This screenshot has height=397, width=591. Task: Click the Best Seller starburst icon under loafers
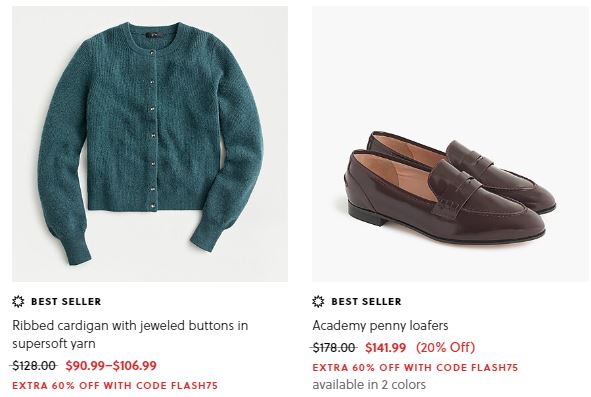318,302
